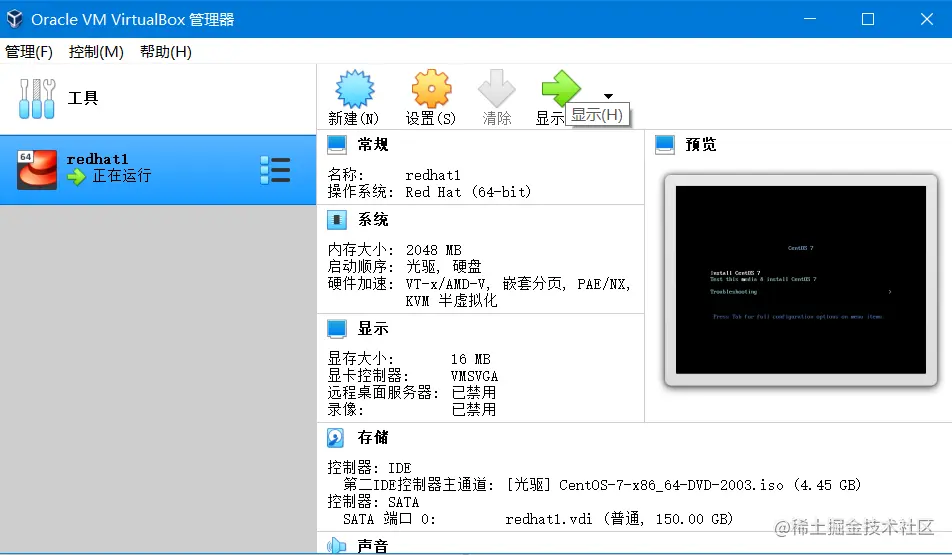Click the redhat1 name in VM list
Viewport: 952px width, 555px height.
tap(98, 159)
